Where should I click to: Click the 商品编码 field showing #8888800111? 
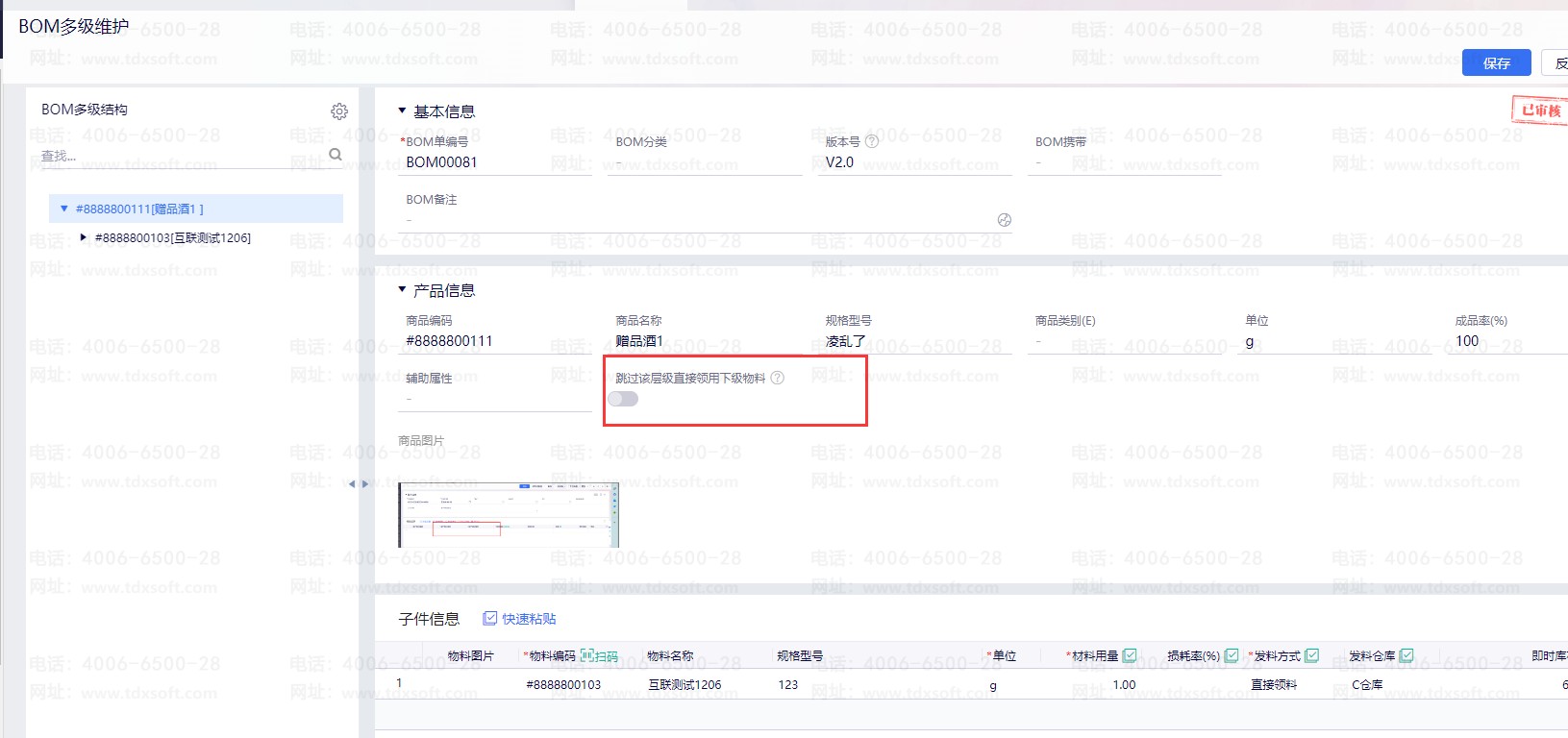[x=496, y=341]
